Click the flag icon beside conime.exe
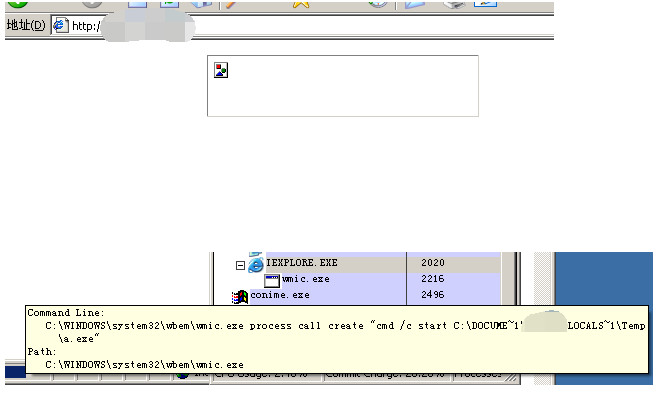This screenshot has width=666, height=394. click(x=240, y=296)
